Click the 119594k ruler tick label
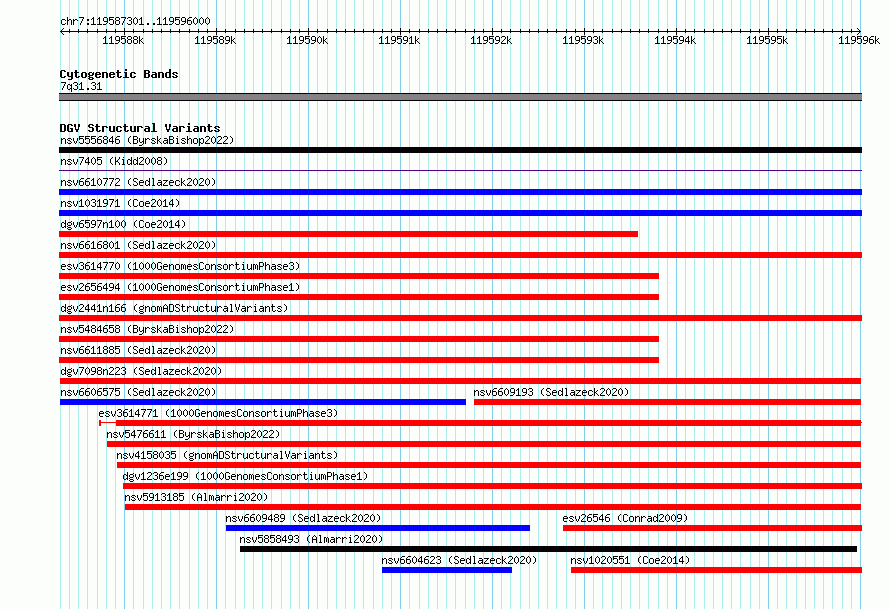The image size is (890, 609). tap(675, 40)
